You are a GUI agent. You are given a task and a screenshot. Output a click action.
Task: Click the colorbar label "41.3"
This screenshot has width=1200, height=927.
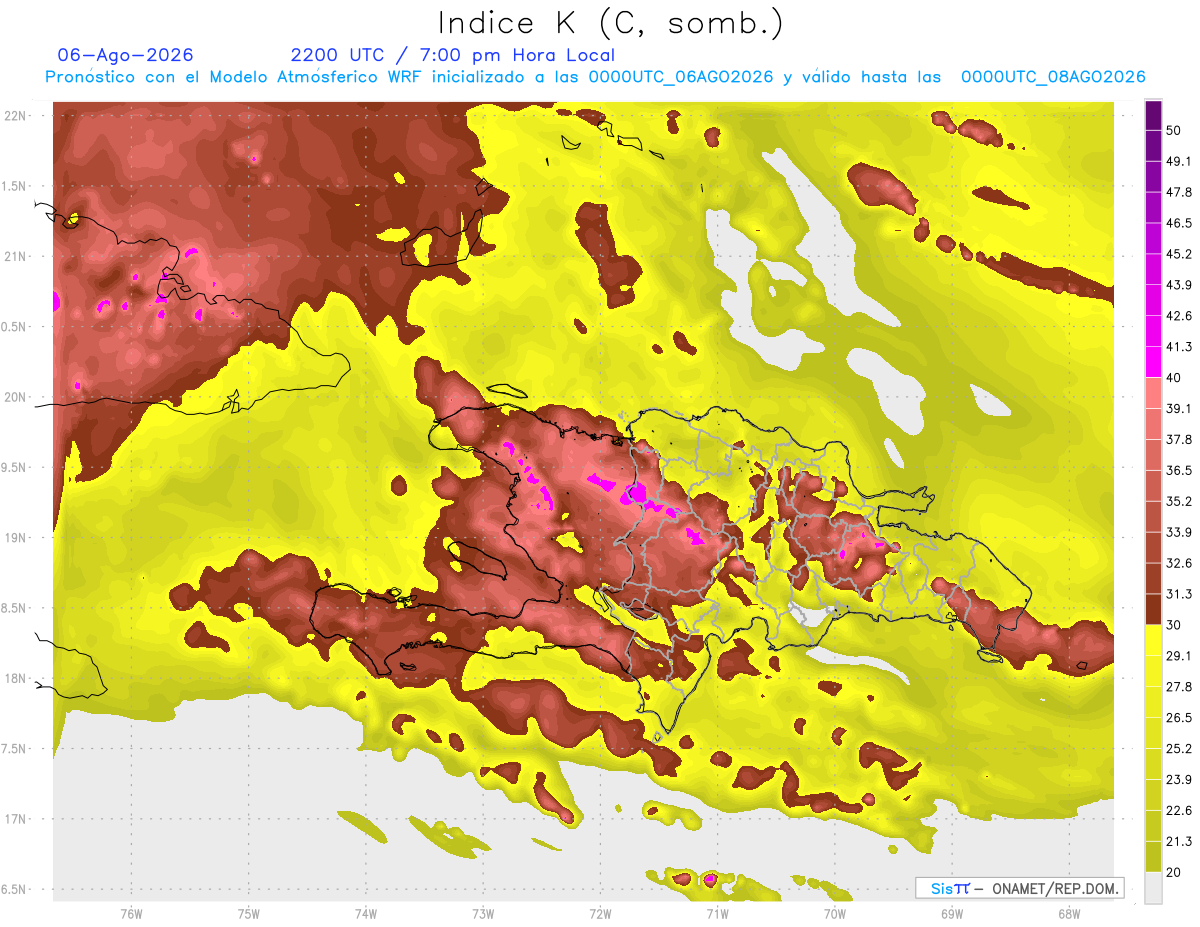[1179, 347]
